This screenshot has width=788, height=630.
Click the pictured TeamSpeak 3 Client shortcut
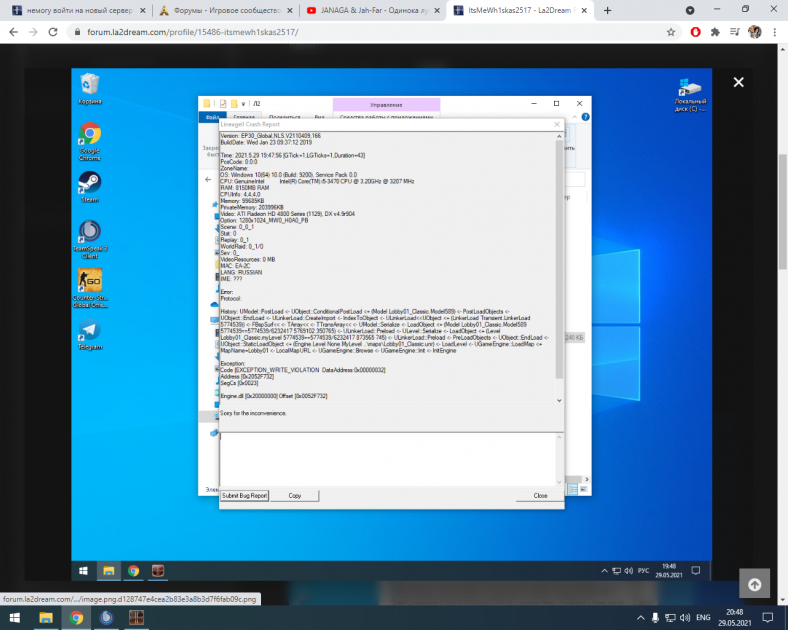[x=90, y=240]
